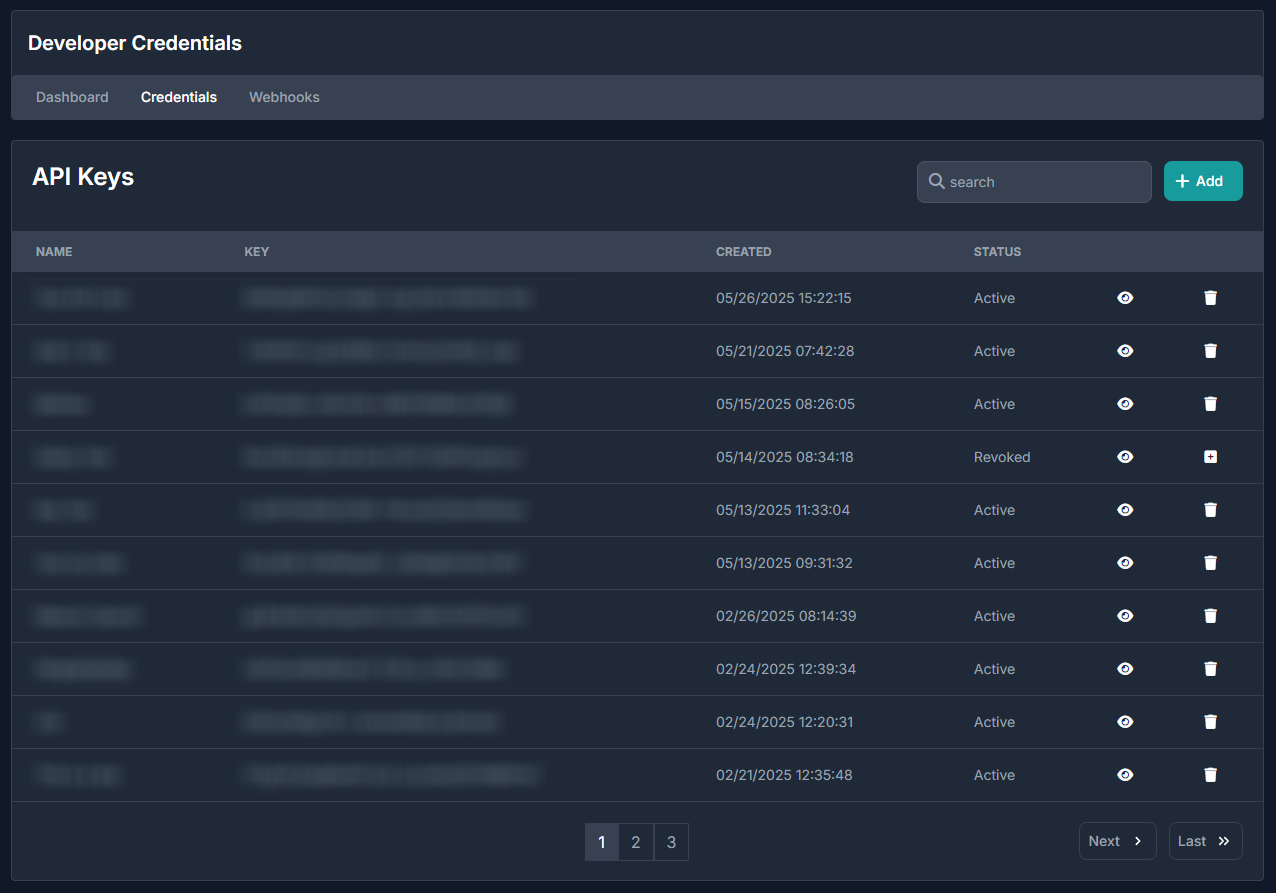
Task: Open page 3 of API keys
Action: click(x=671, y=842)
